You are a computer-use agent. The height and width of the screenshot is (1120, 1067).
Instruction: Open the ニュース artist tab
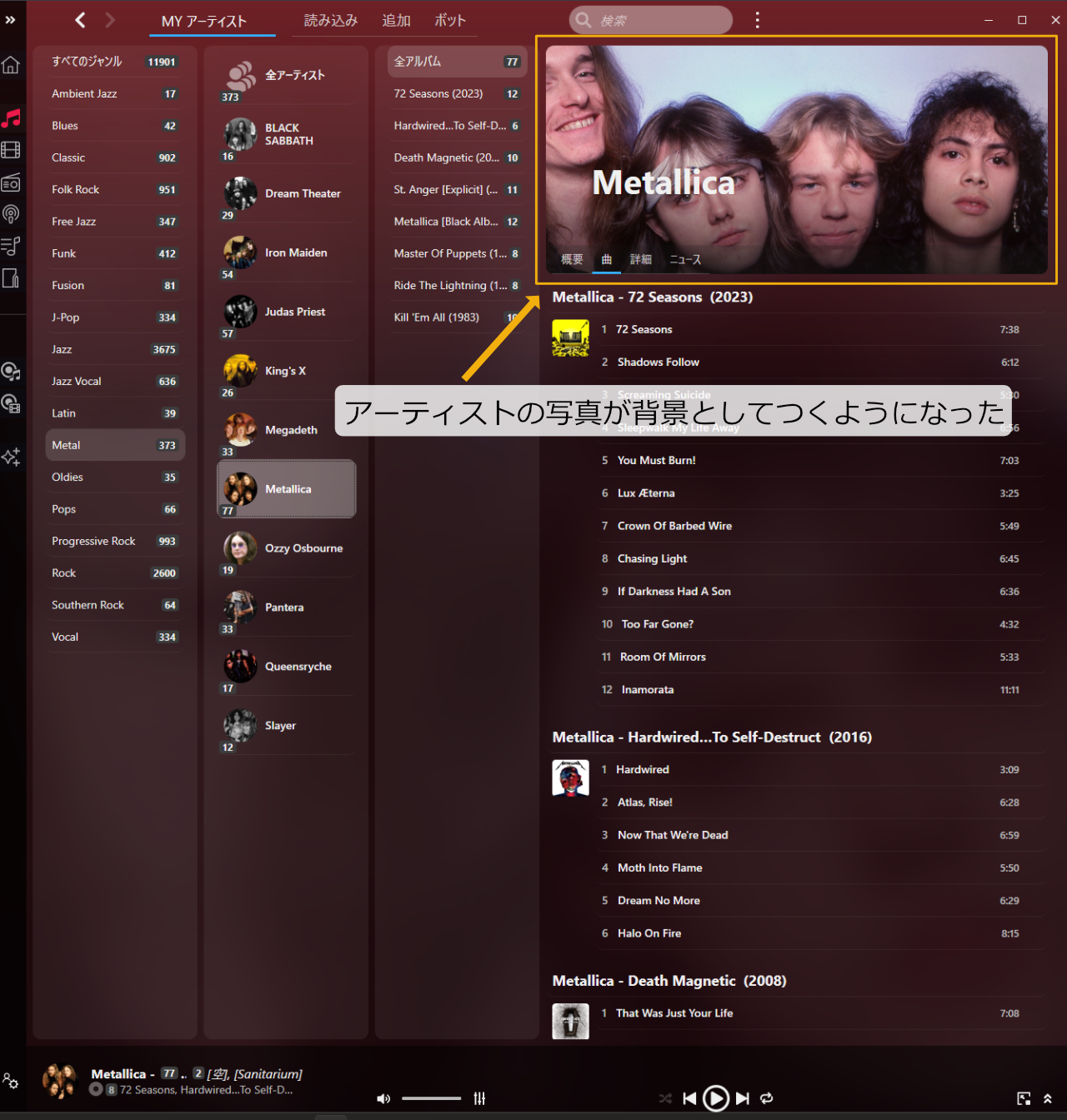[685, 259]
